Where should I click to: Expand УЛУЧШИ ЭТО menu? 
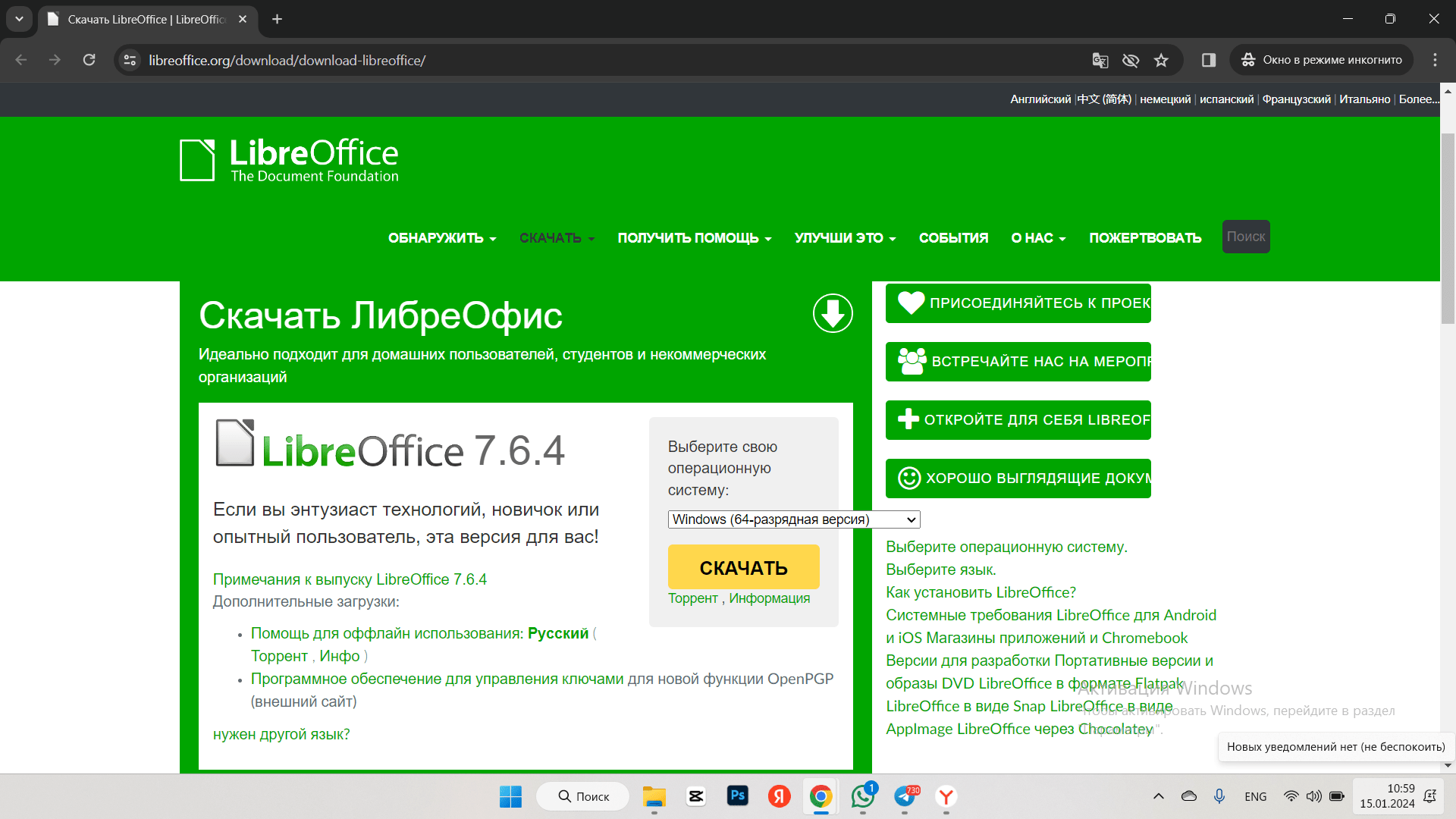pos(845,238)
